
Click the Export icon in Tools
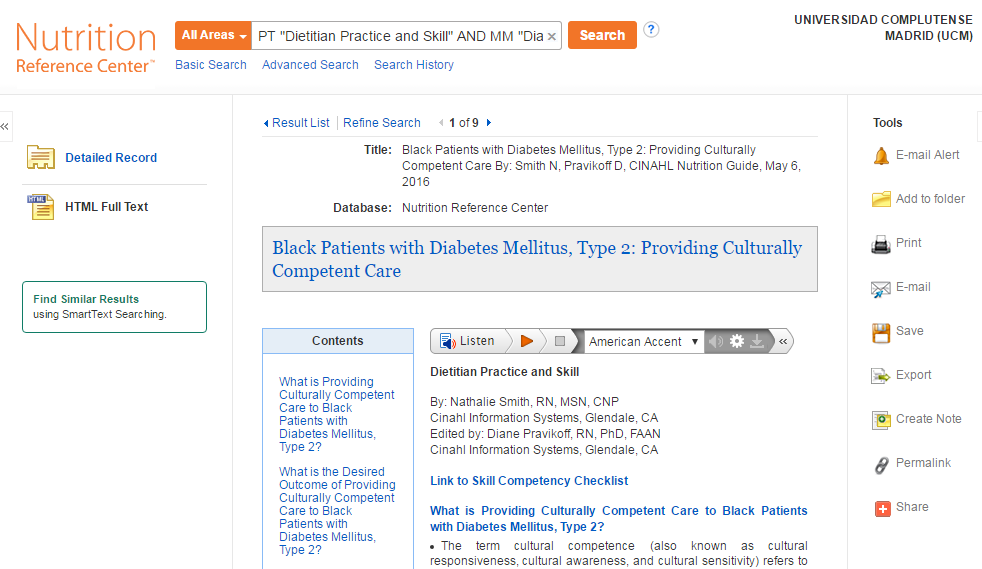pyautogui.click(x=881, y=376)
